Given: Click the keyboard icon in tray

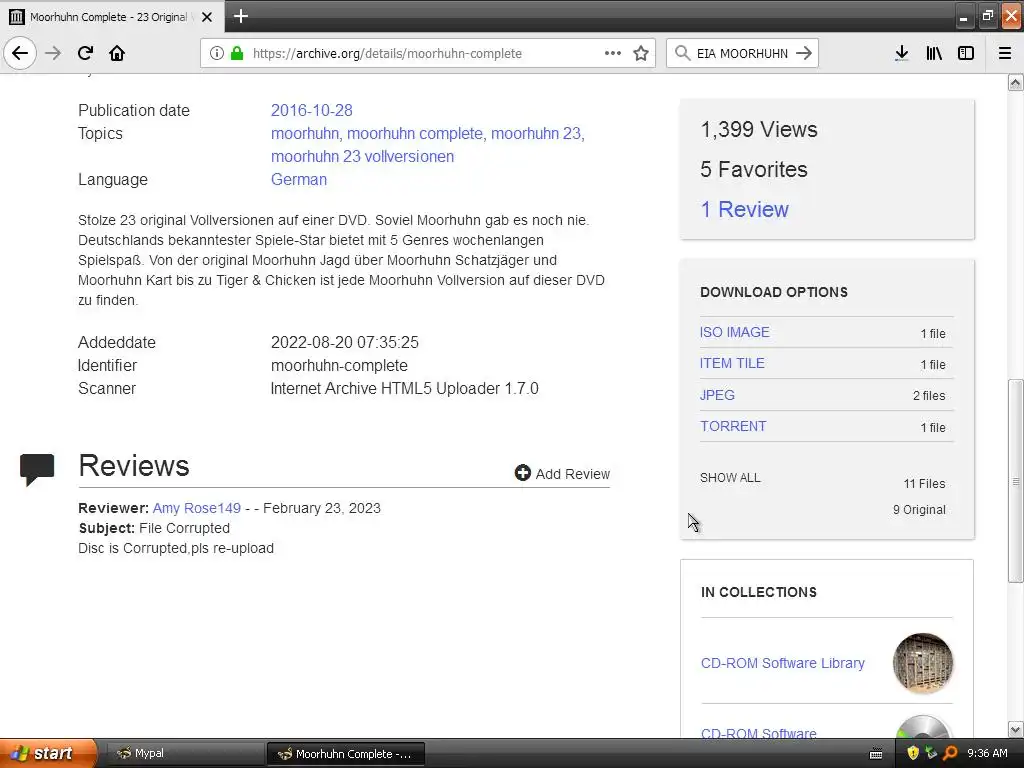Looking at the screenshot, I should pos(876,754).
